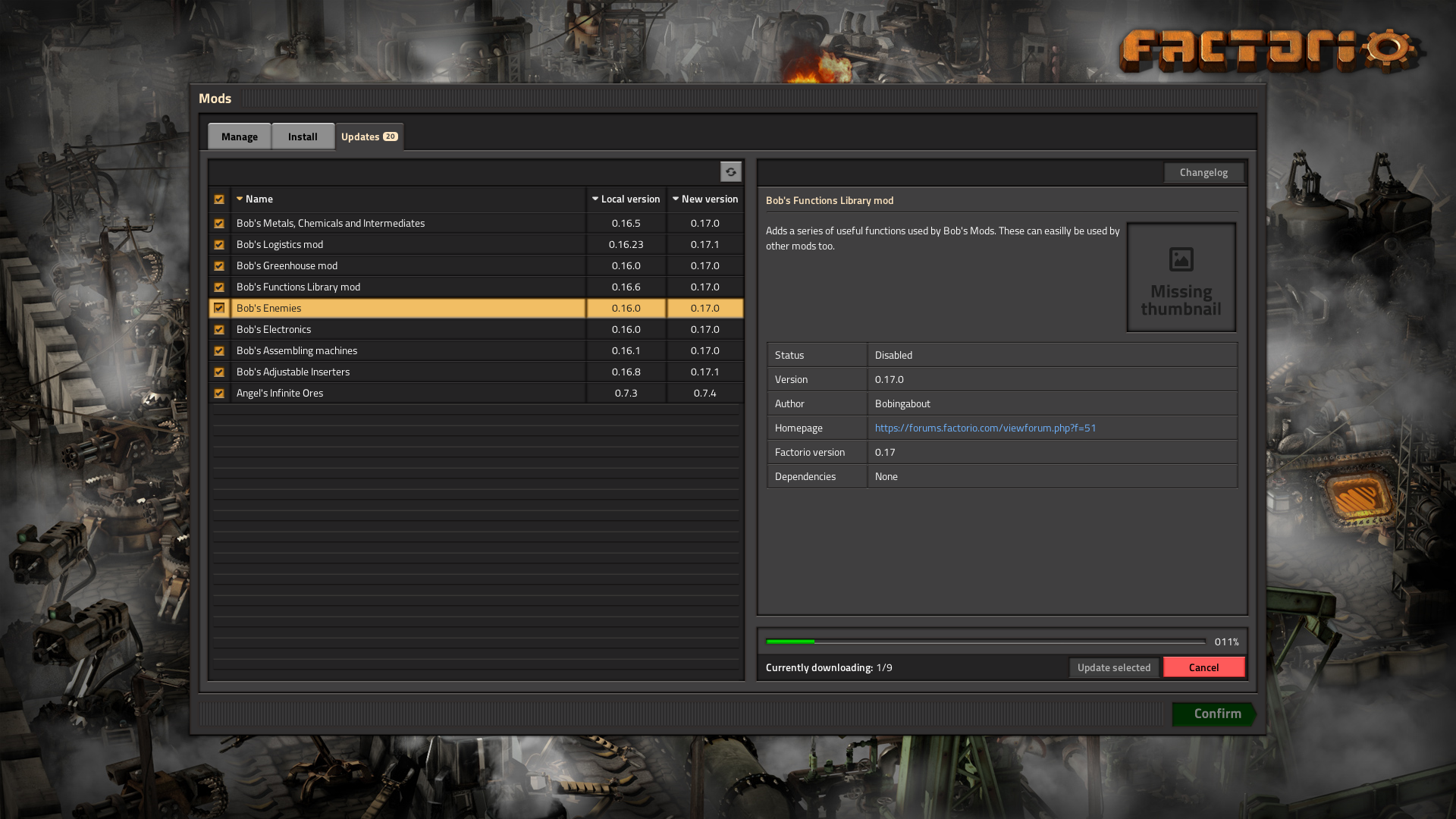
Task: Toggle Bob's Adjustable Inserters checkbox
Action: [219, 372]
